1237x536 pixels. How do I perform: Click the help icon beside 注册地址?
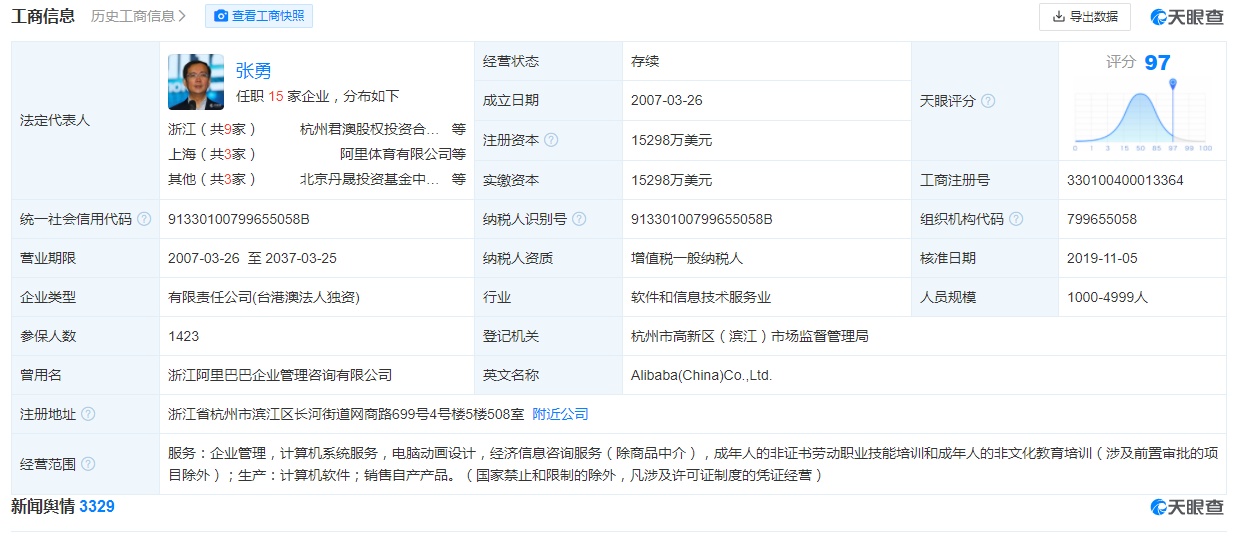[88, 414]
